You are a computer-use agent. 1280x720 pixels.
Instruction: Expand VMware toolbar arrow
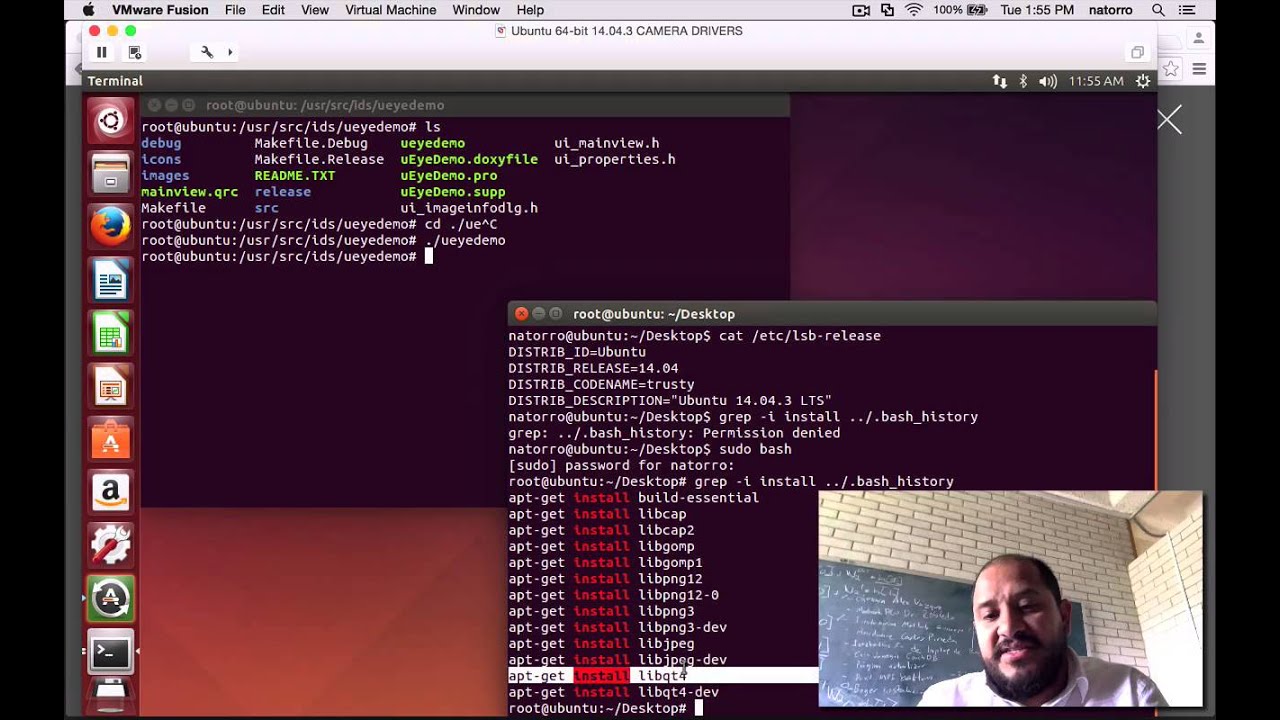pos(230,52)
